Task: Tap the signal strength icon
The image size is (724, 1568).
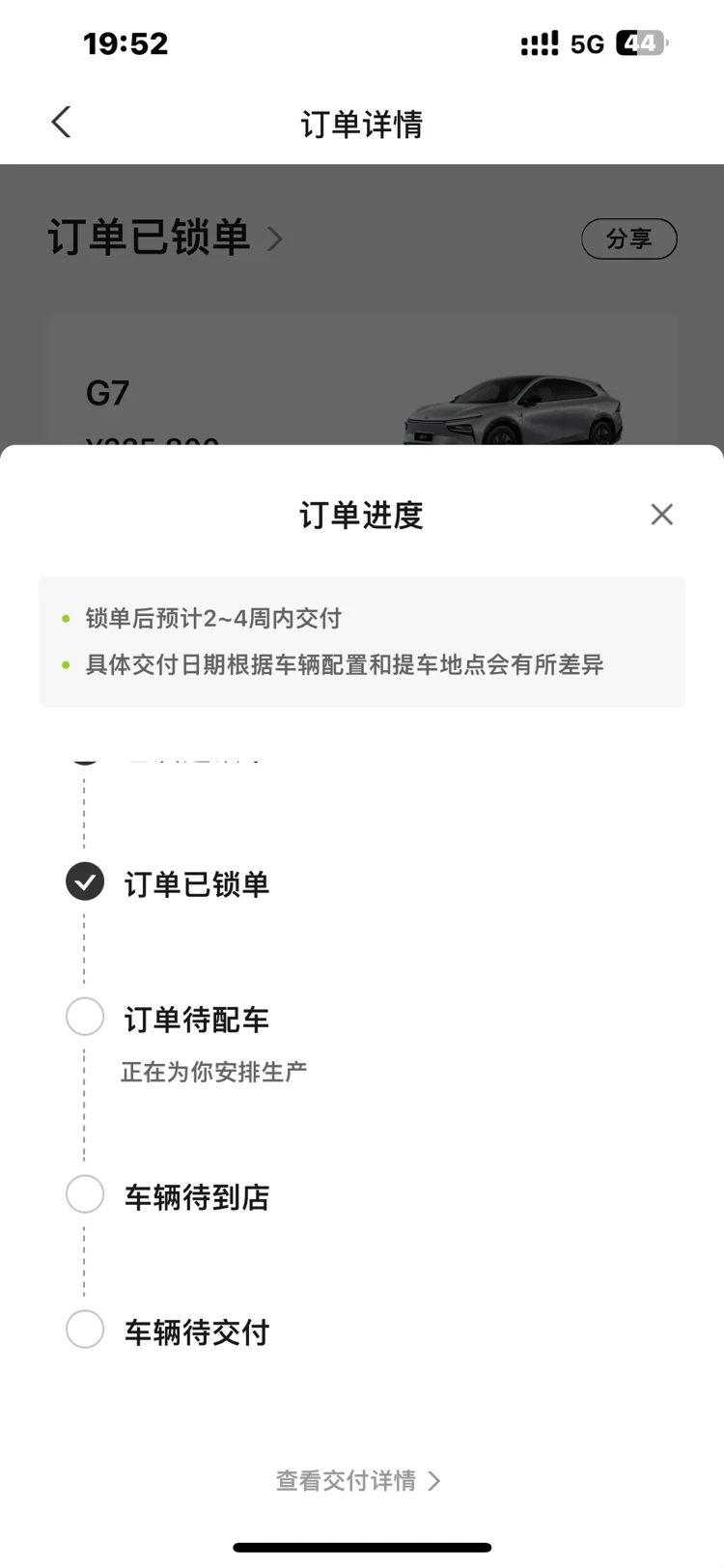Action: (540, 44)
